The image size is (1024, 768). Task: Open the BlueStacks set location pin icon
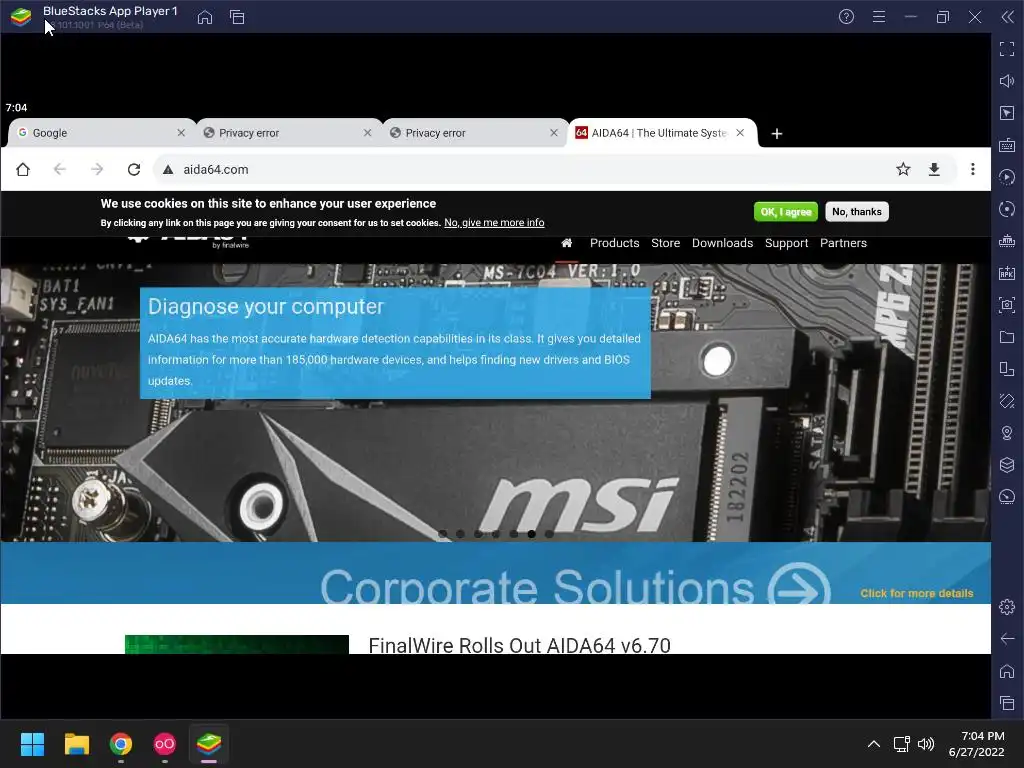click(1006, 433)
